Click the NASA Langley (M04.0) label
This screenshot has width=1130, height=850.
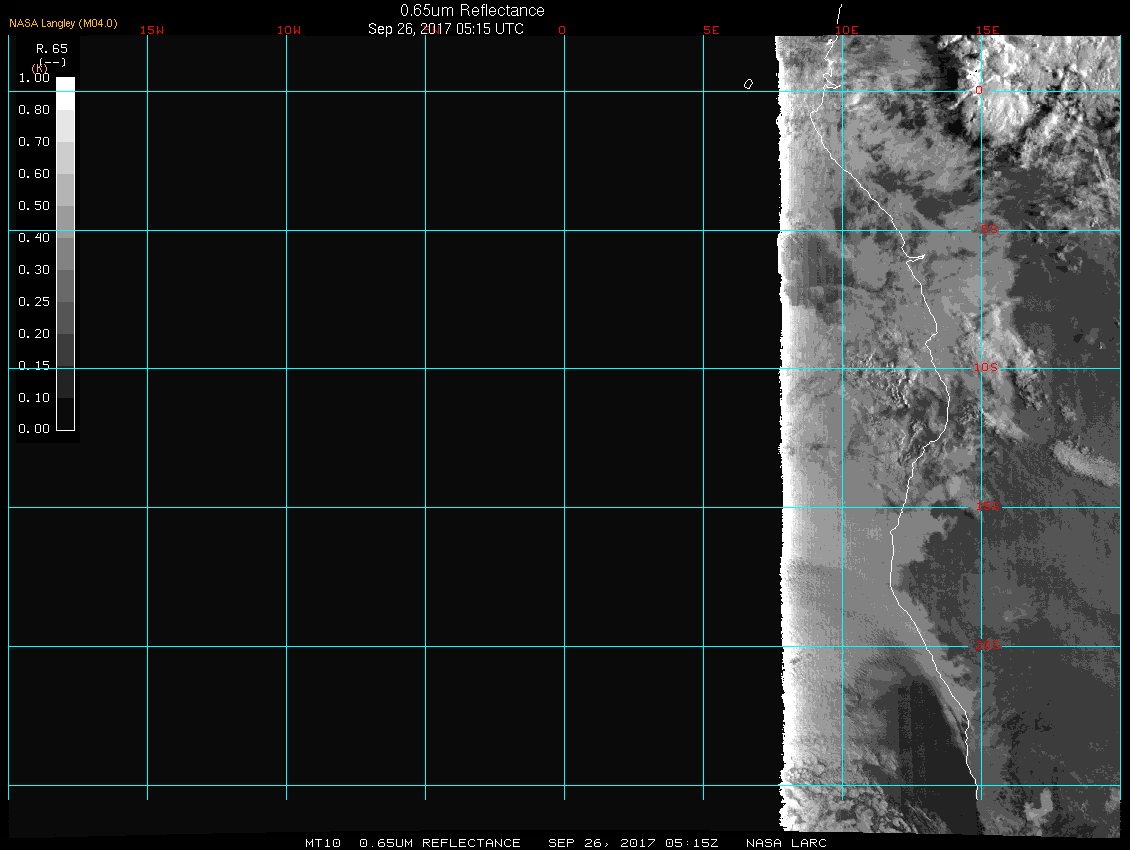[63, 23]
